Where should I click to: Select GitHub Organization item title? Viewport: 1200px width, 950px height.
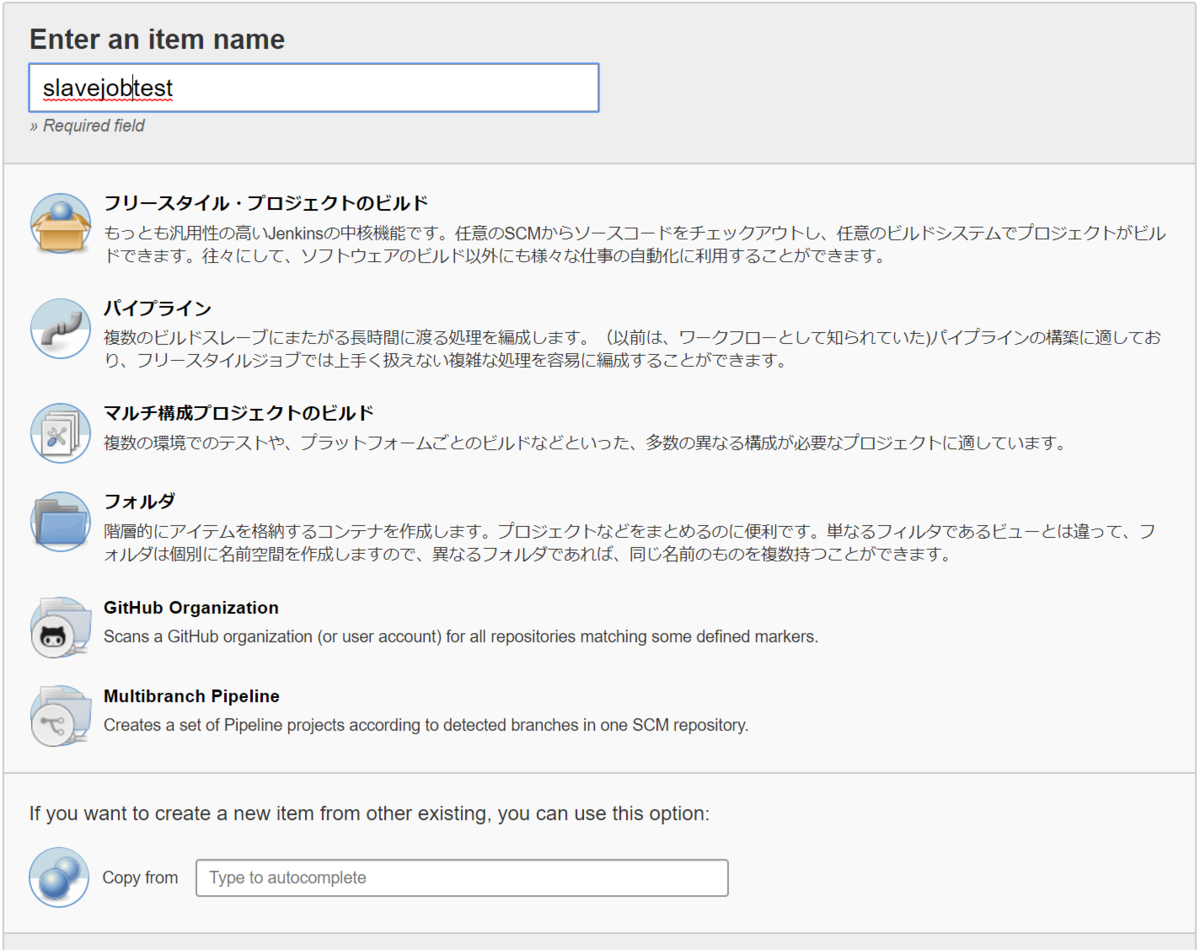[191, 608]
